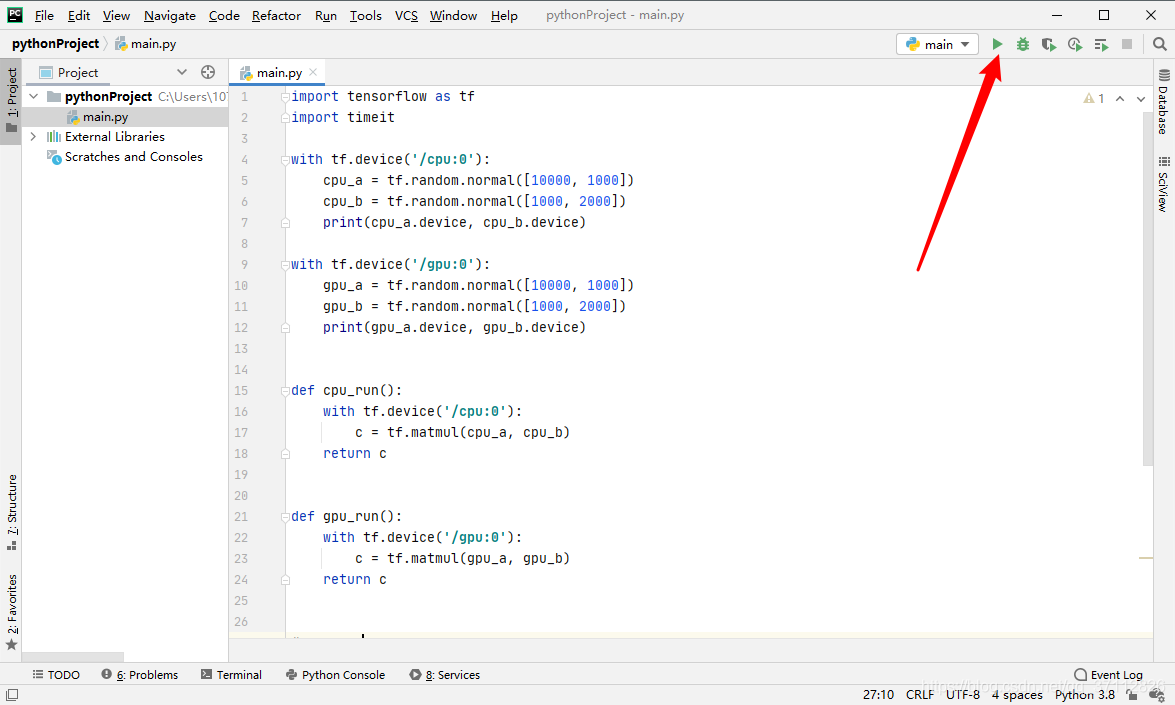Click the 4 spaces indent setting
1175x705 pixels.
pyautogui.click(x=1017, y=695)
